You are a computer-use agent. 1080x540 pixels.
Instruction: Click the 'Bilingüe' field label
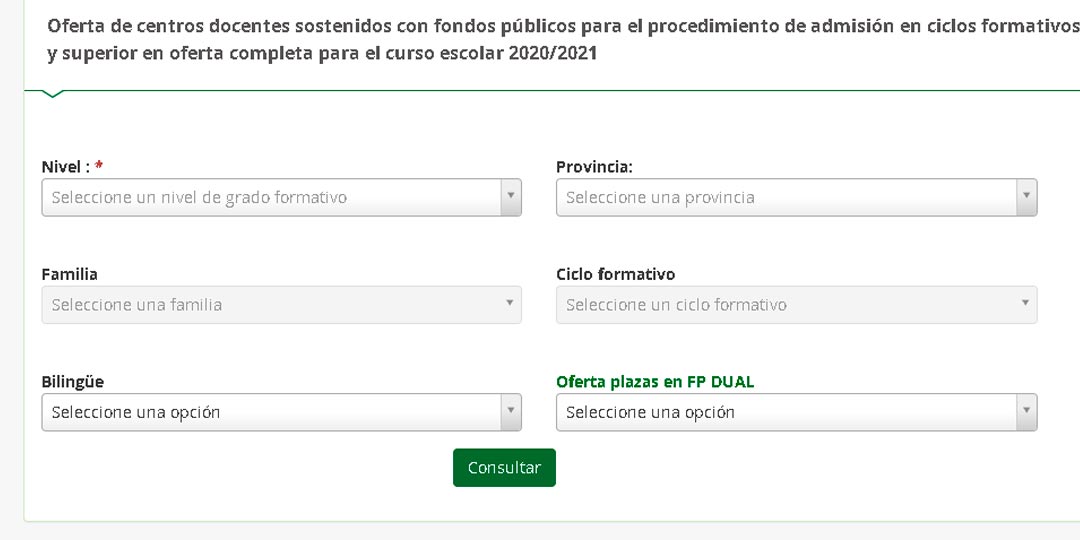click(72, 382)
